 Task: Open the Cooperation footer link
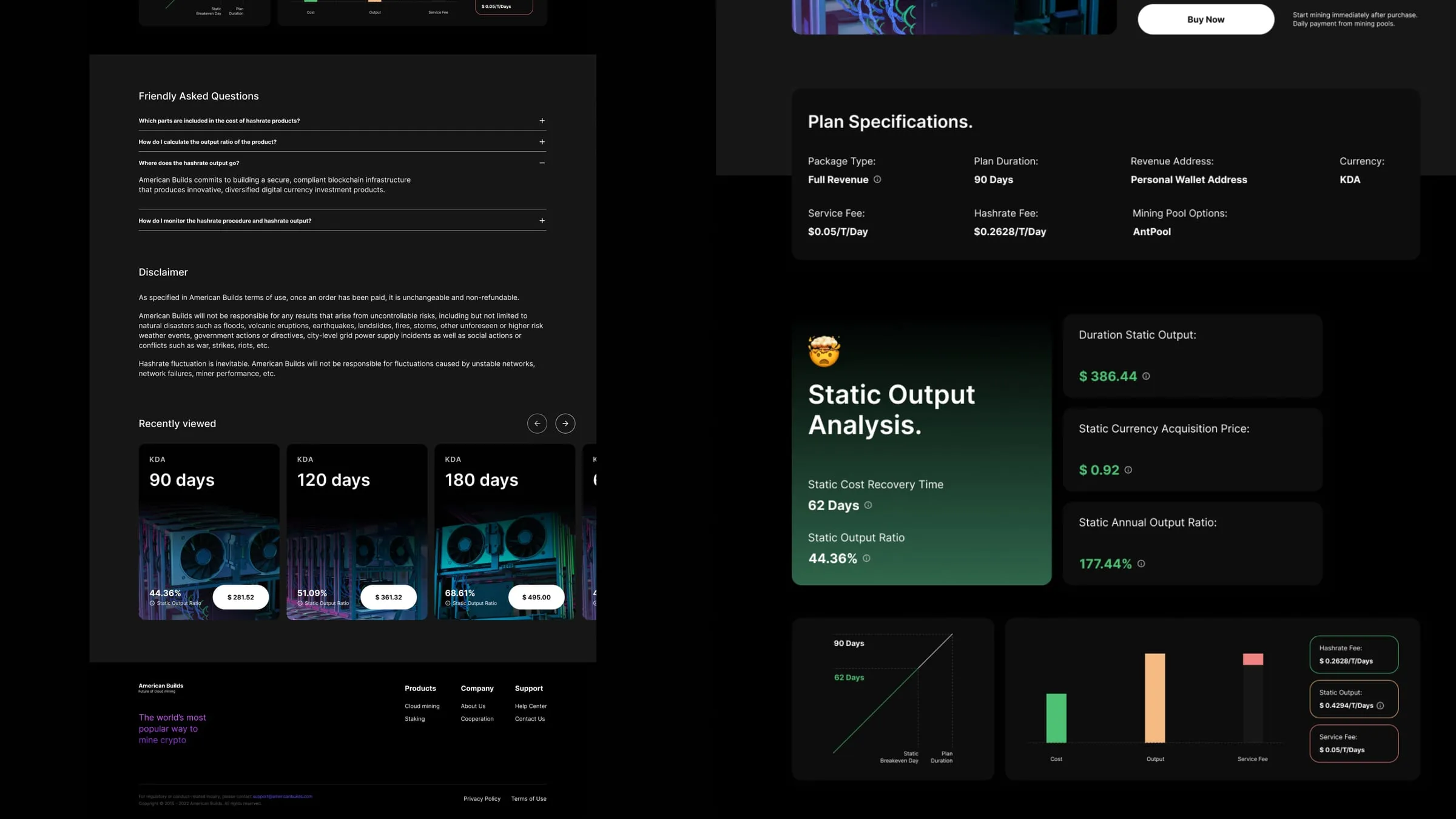[x=477, y=719]
